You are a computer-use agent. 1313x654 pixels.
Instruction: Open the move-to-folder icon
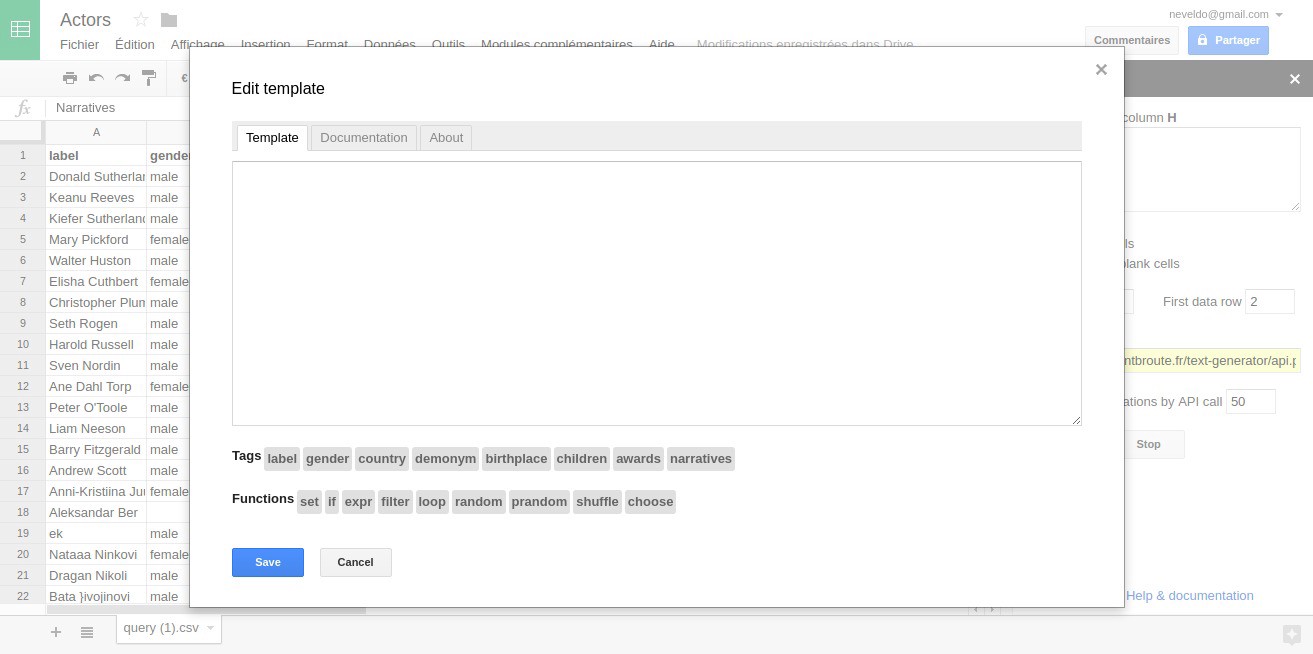coord(169,20)
